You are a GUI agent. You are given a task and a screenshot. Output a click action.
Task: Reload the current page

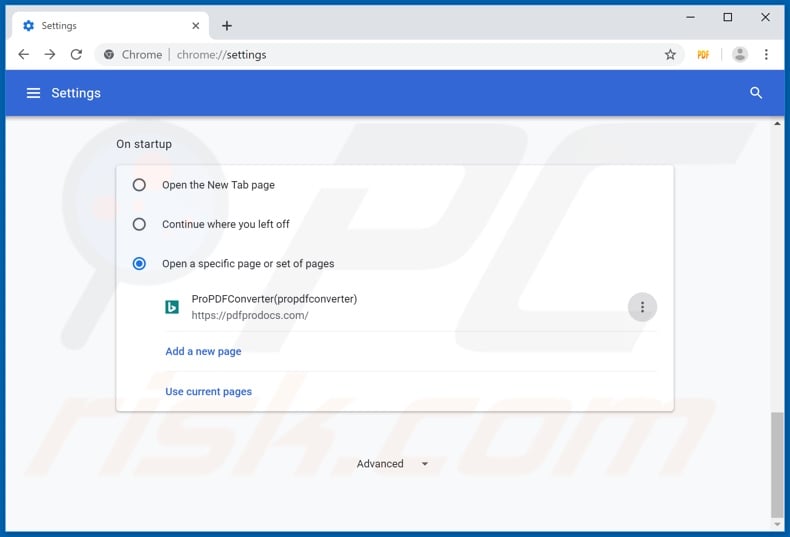tap(76, 54)
